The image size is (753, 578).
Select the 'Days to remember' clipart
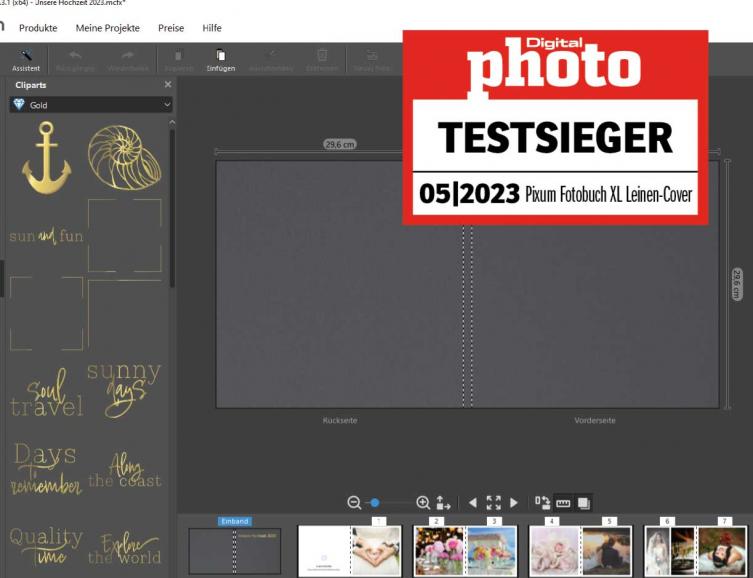(x=46, y=469)
